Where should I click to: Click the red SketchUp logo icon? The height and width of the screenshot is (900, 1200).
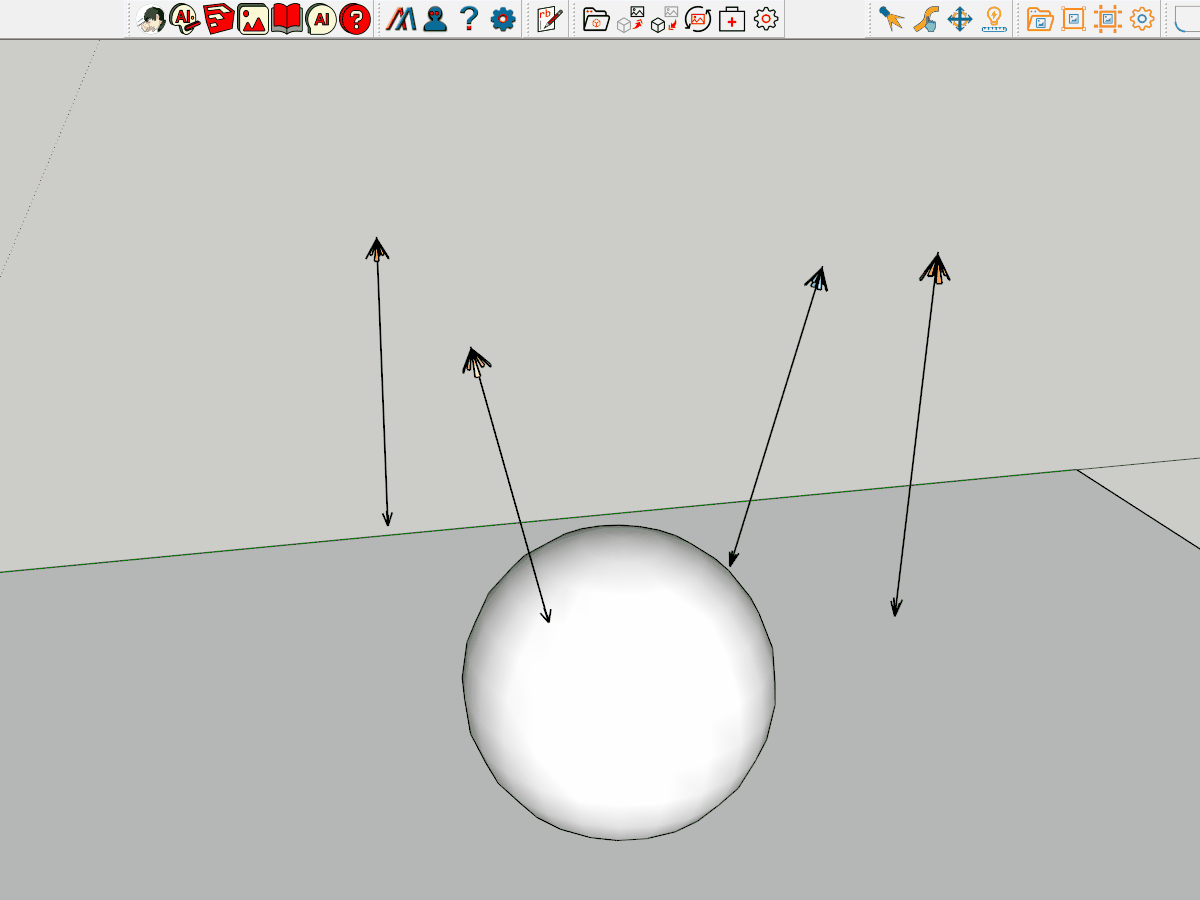(219, 19)
